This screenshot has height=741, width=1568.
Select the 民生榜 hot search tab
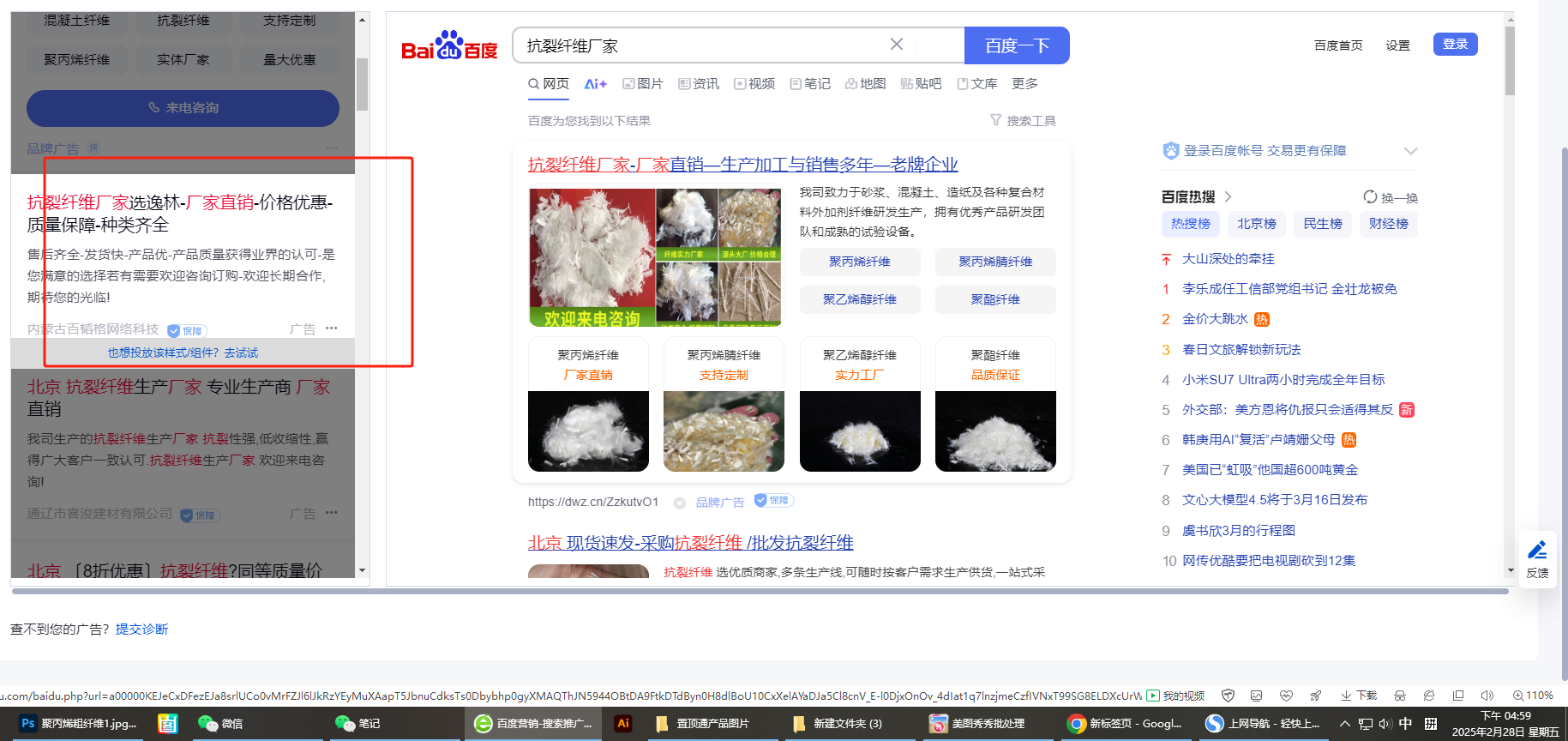tap(1323, 224)
